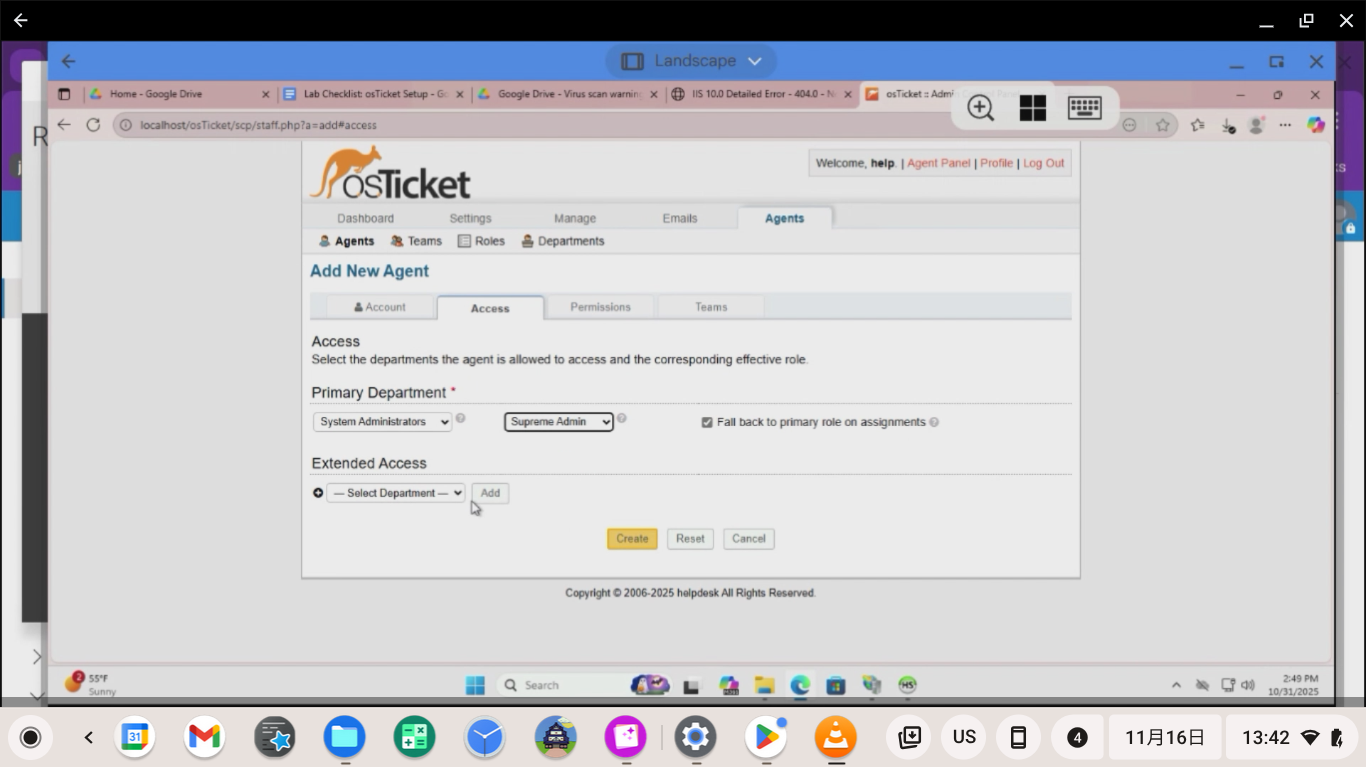This screenshot has height=767, width=1366.
Task: Open Teams in the Agents submenu
Action: point(416,241)
